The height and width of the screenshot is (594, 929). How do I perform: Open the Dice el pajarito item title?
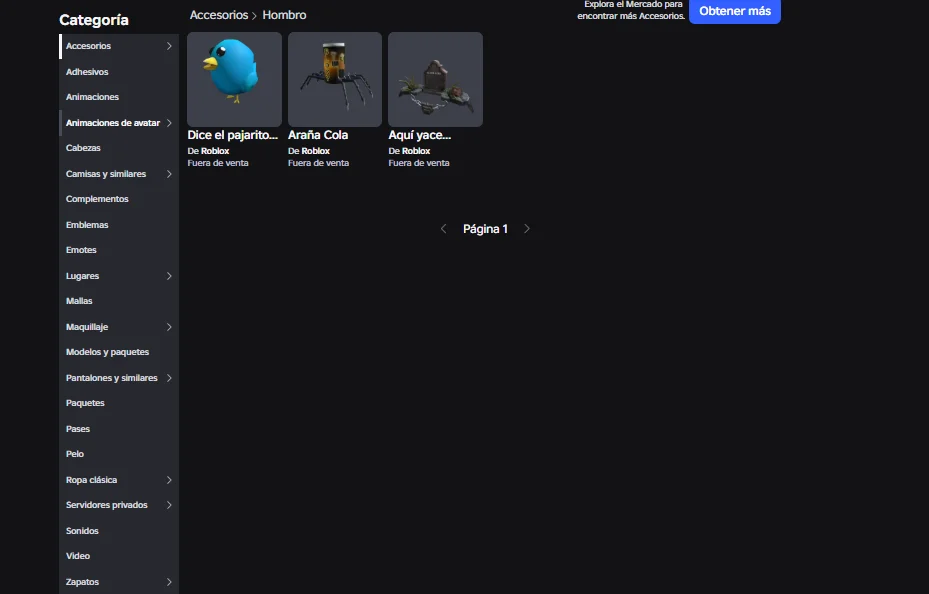coord(232,135)
